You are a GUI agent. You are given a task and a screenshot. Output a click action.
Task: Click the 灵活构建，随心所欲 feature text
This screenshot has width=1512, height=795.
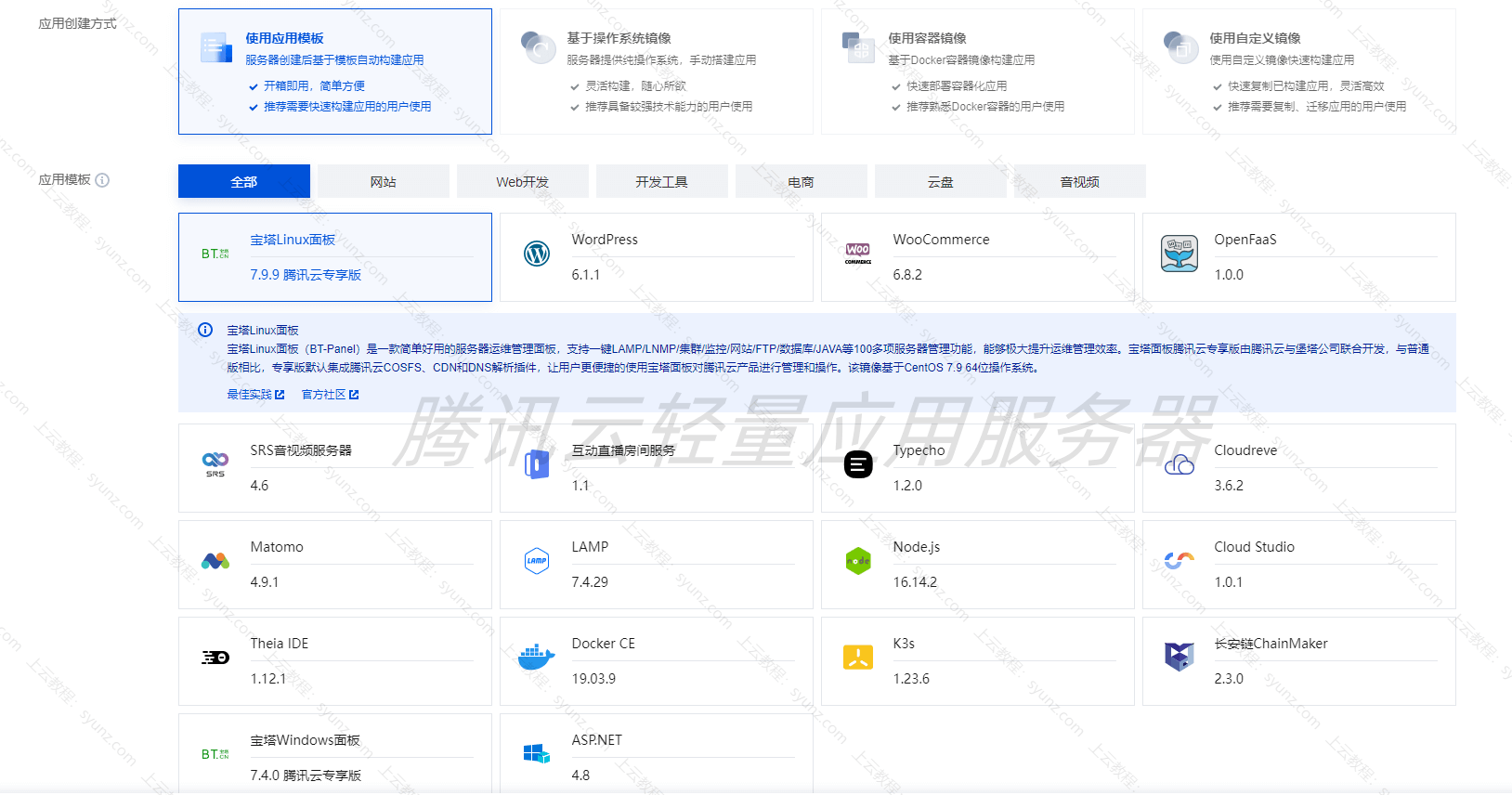click(635, 85)
